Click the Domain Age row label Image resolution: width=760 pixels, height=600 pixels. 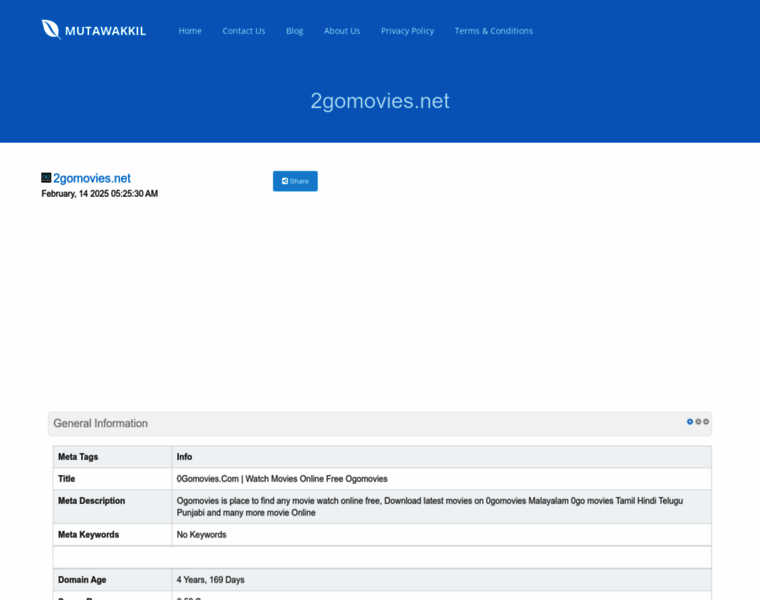point(82,580)
